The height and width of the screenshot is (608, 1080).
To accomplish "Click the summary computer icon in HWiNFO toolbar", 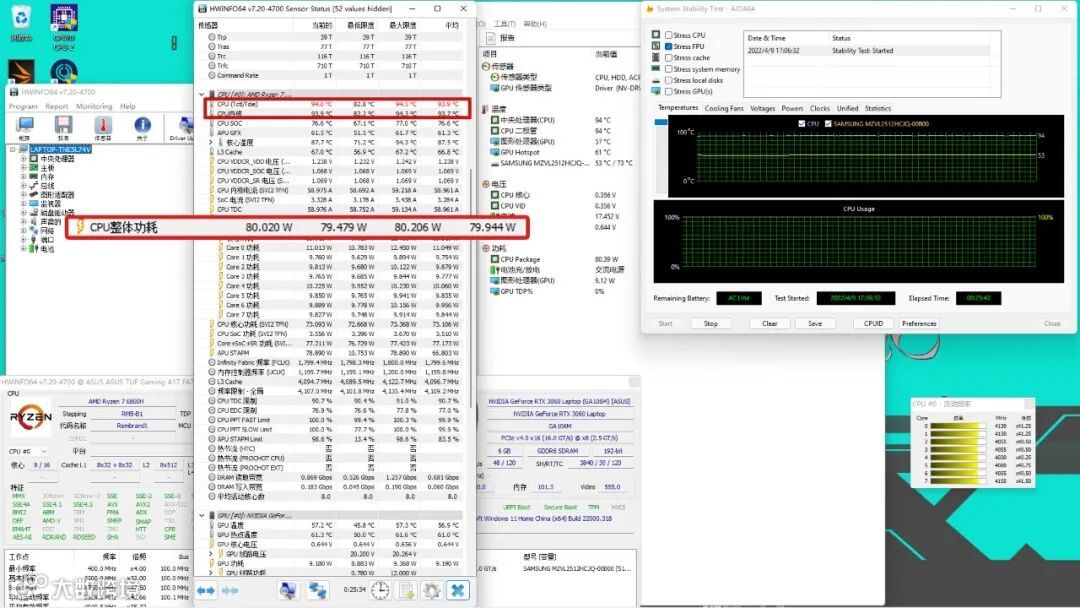I will tap(25, 127).
